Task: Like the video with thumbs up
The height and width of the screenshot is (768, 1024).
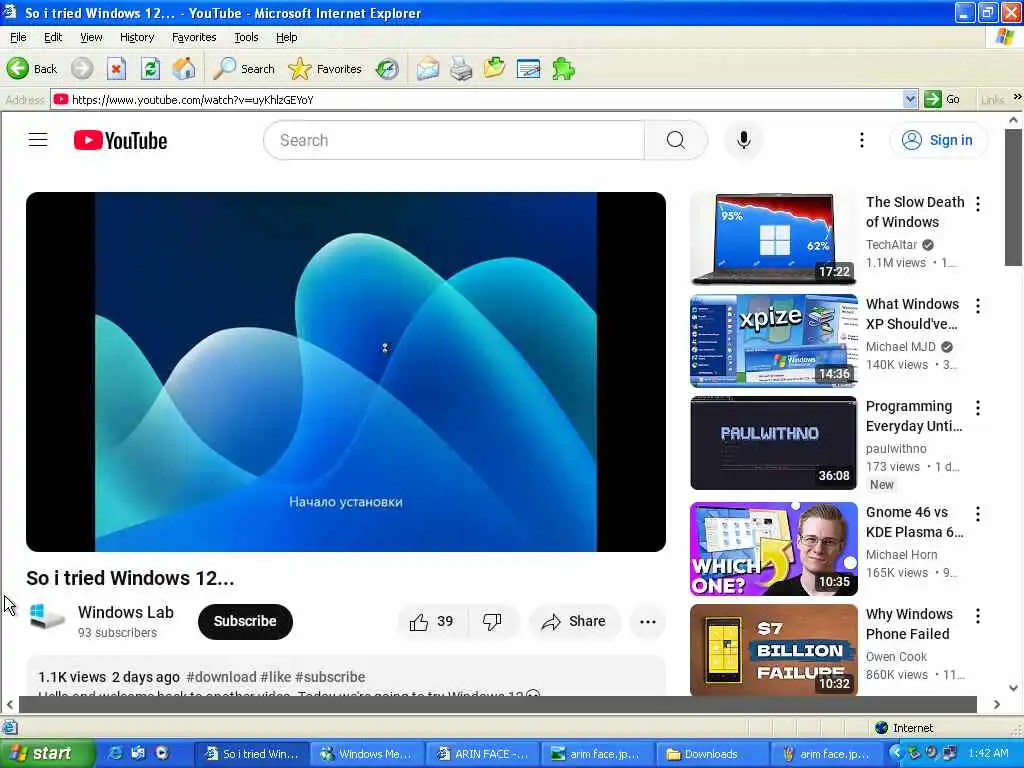Action: [x=432, y=622]
